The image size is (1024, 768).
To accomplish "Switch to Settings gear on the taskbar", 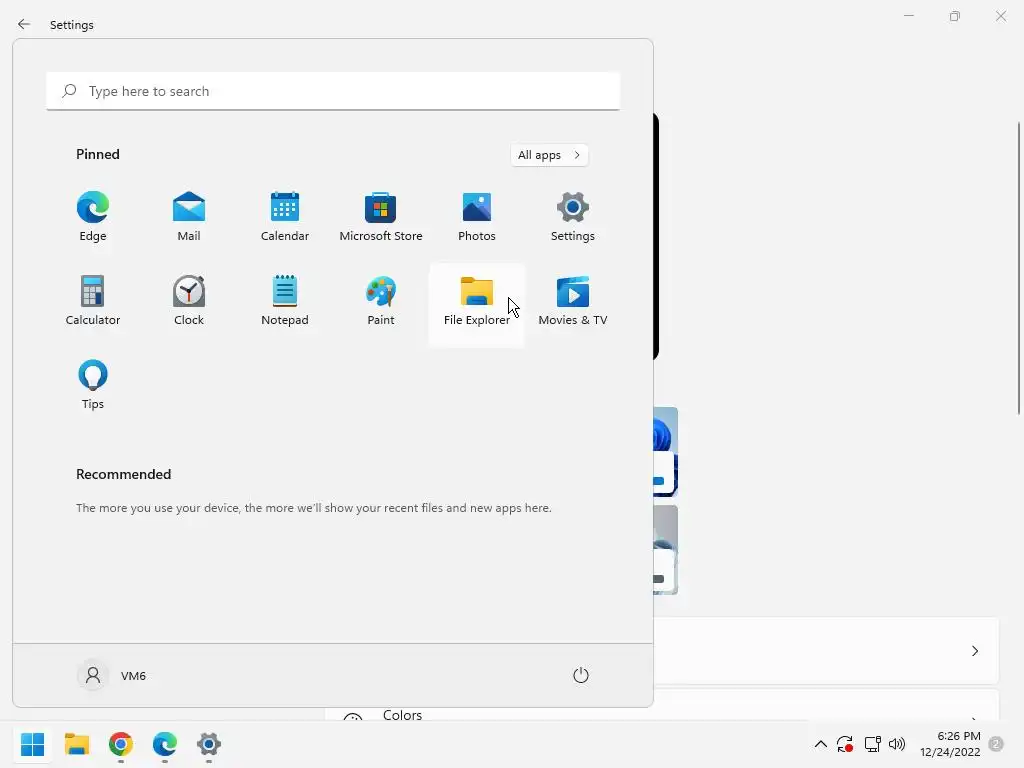I will pyautogui.click(x=209, y=744).
